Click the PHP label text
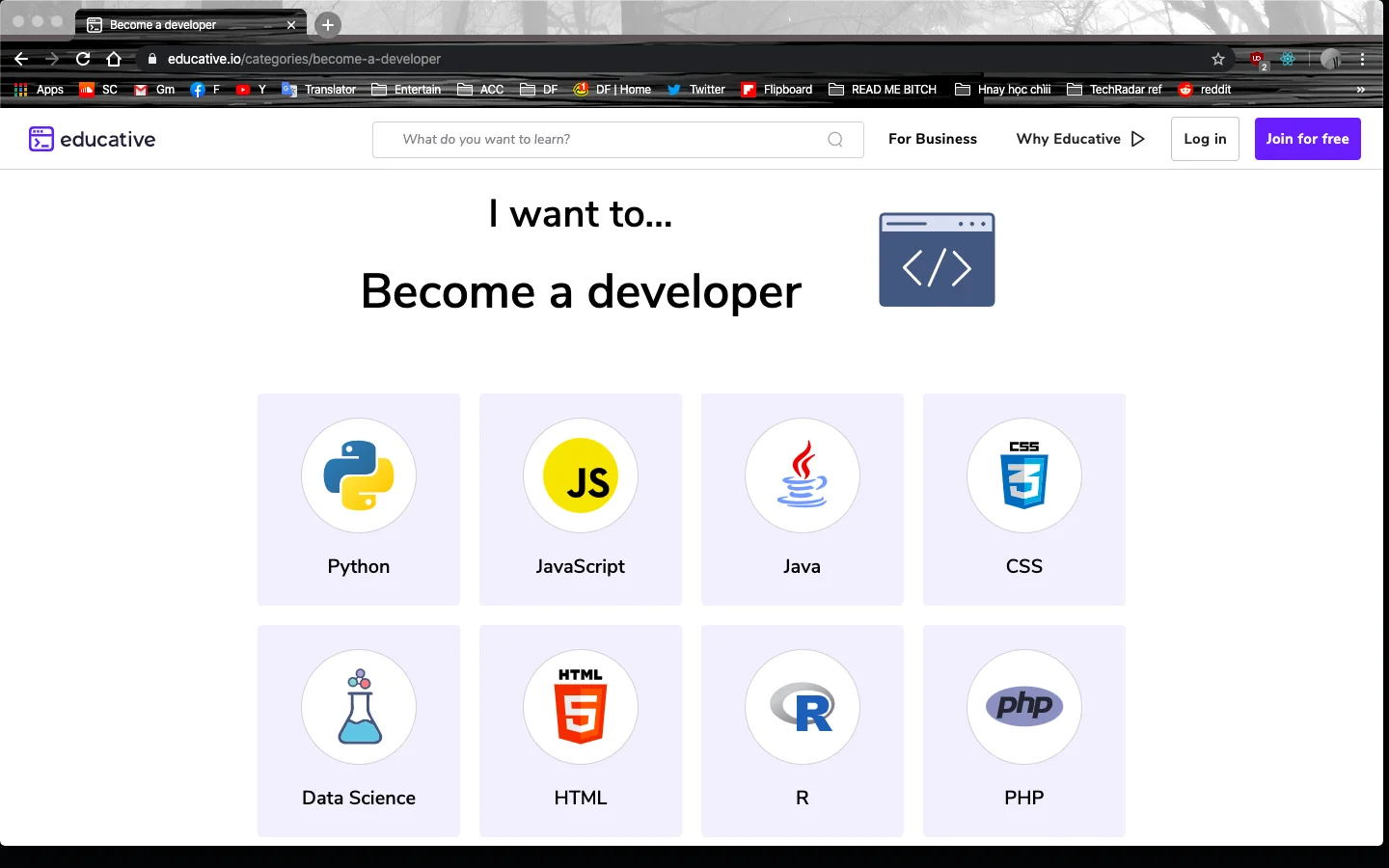1389x868 pixels. 1024,798
